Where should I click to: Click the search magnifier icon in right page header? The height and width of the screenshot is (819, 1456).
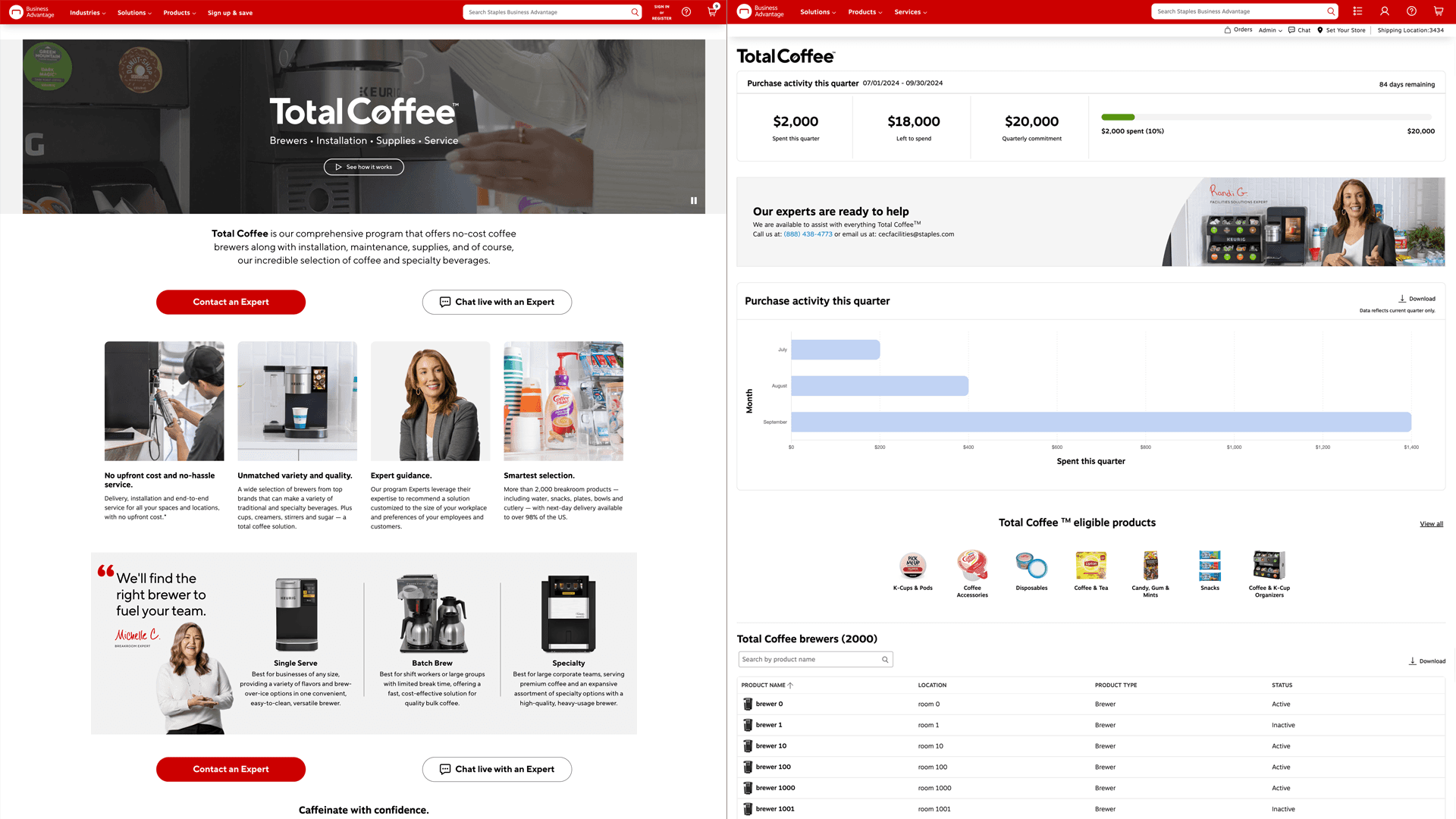pos(1331,11)
